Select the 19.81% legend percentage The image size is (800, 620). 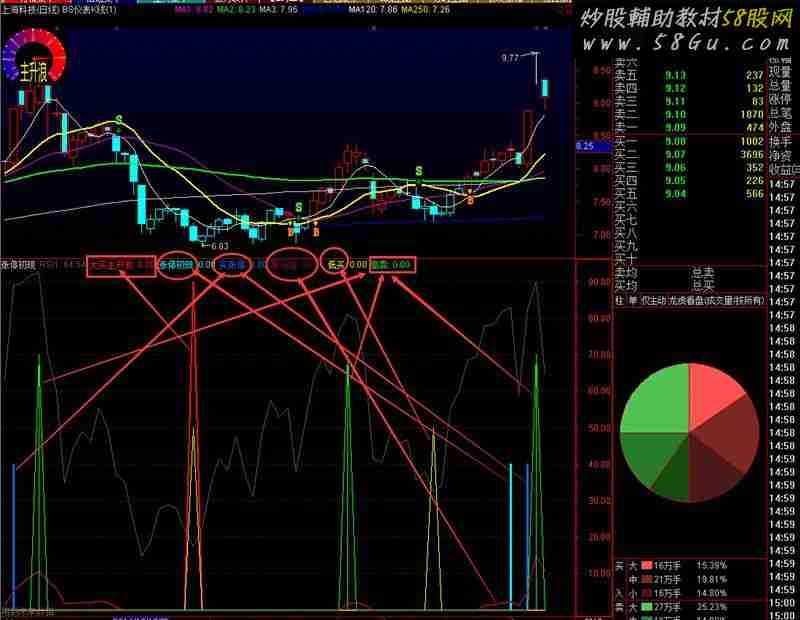click(712, 579)
